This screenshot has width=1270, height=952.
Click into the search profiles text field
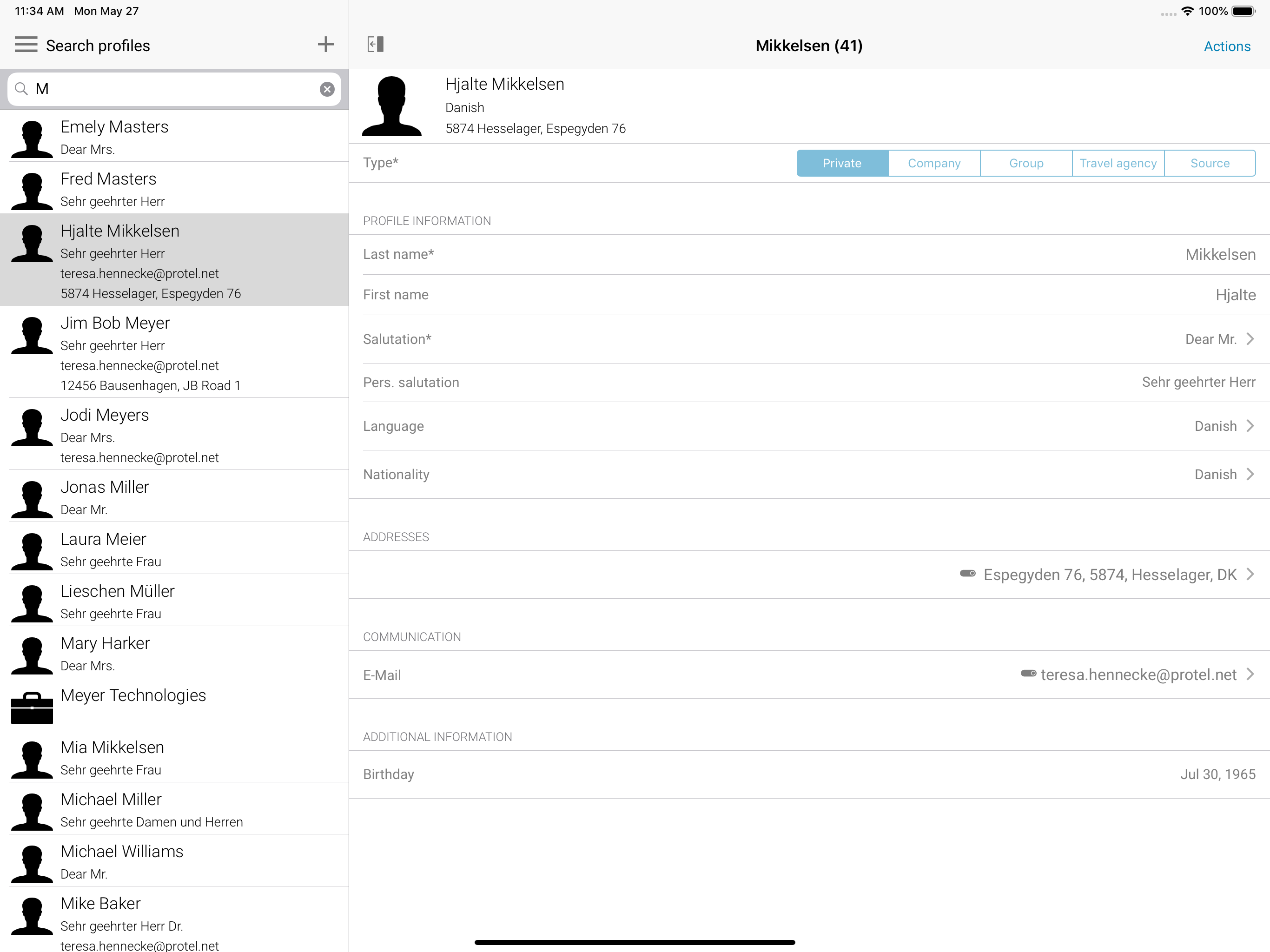(x=172, y=89)
